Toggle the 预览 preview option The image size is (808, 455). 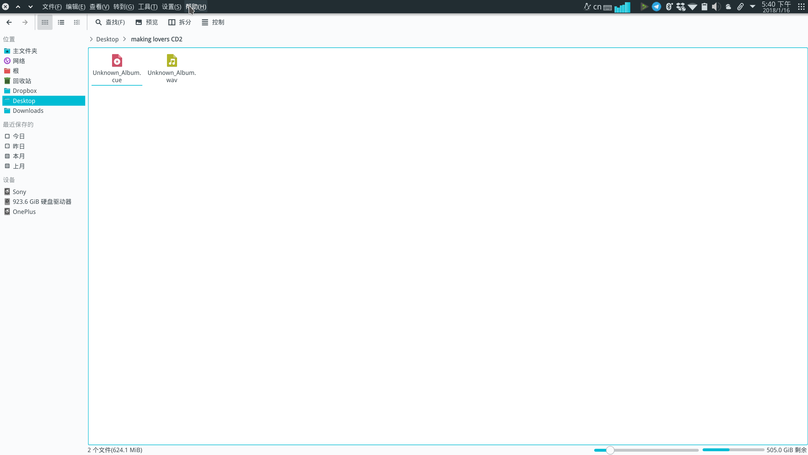coord(147,22)
